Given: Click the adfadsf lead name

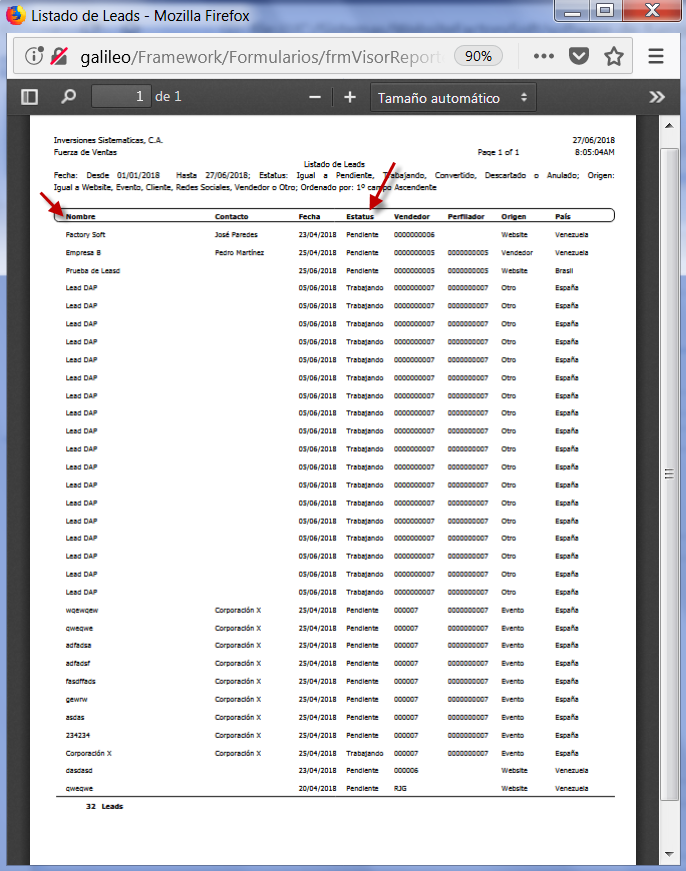Looking at the screenshot, I should pyautogui.click(x=78, y=663).
